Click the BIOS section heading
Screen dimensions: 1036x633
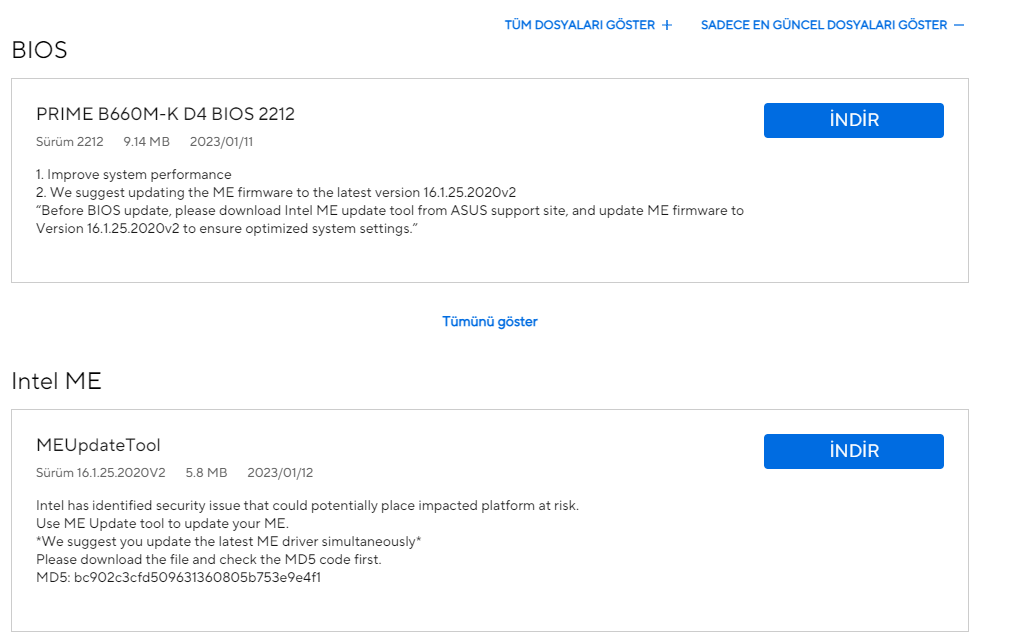coord(40,50)
